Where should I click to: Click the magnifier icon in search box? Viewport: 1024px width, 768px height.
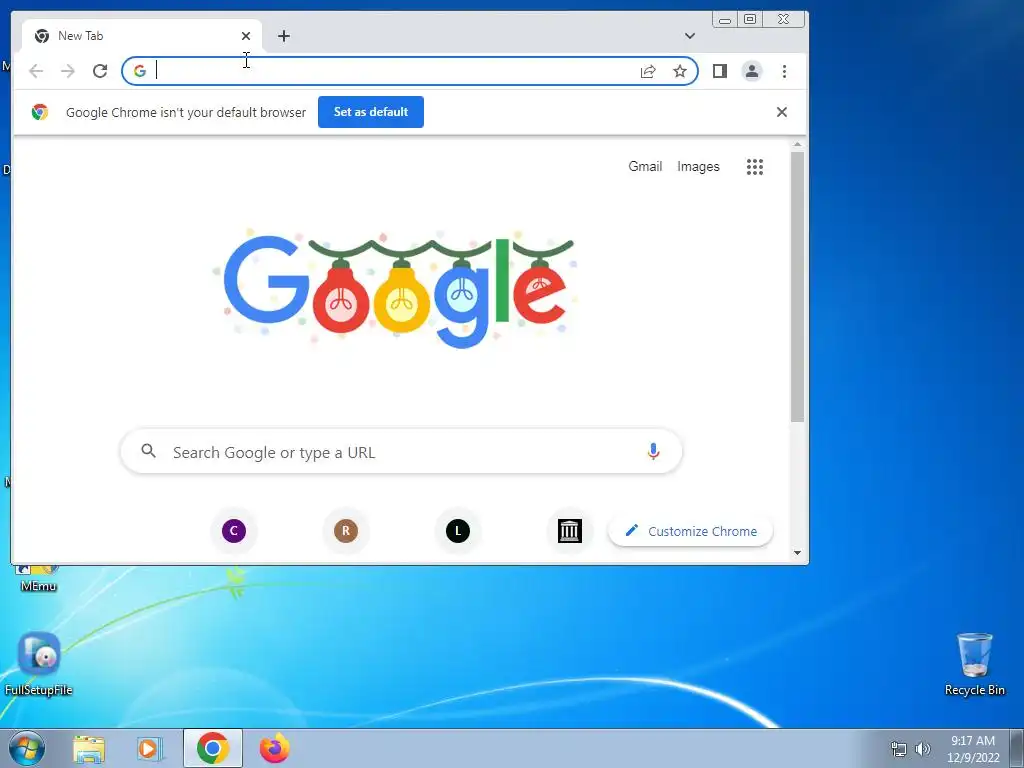[149, 451]
